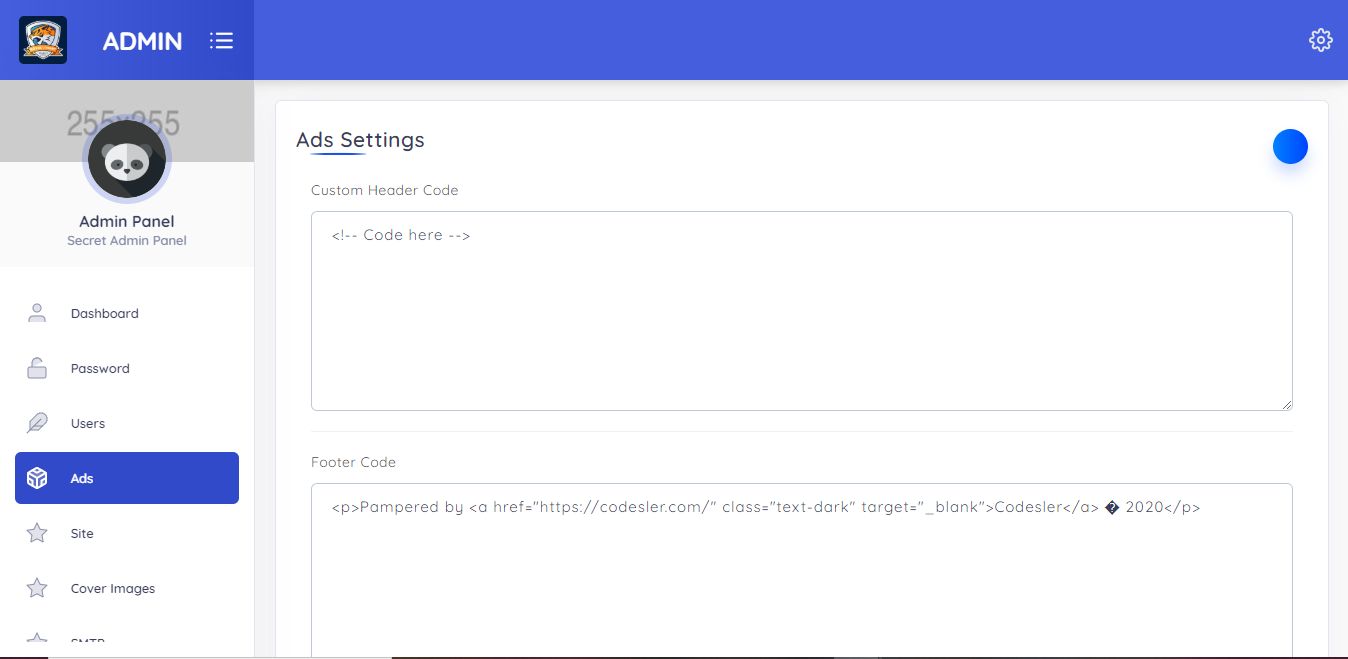
Task: Open the Site settings menu item
Action: pyautogui.click(x=127, y=533)
